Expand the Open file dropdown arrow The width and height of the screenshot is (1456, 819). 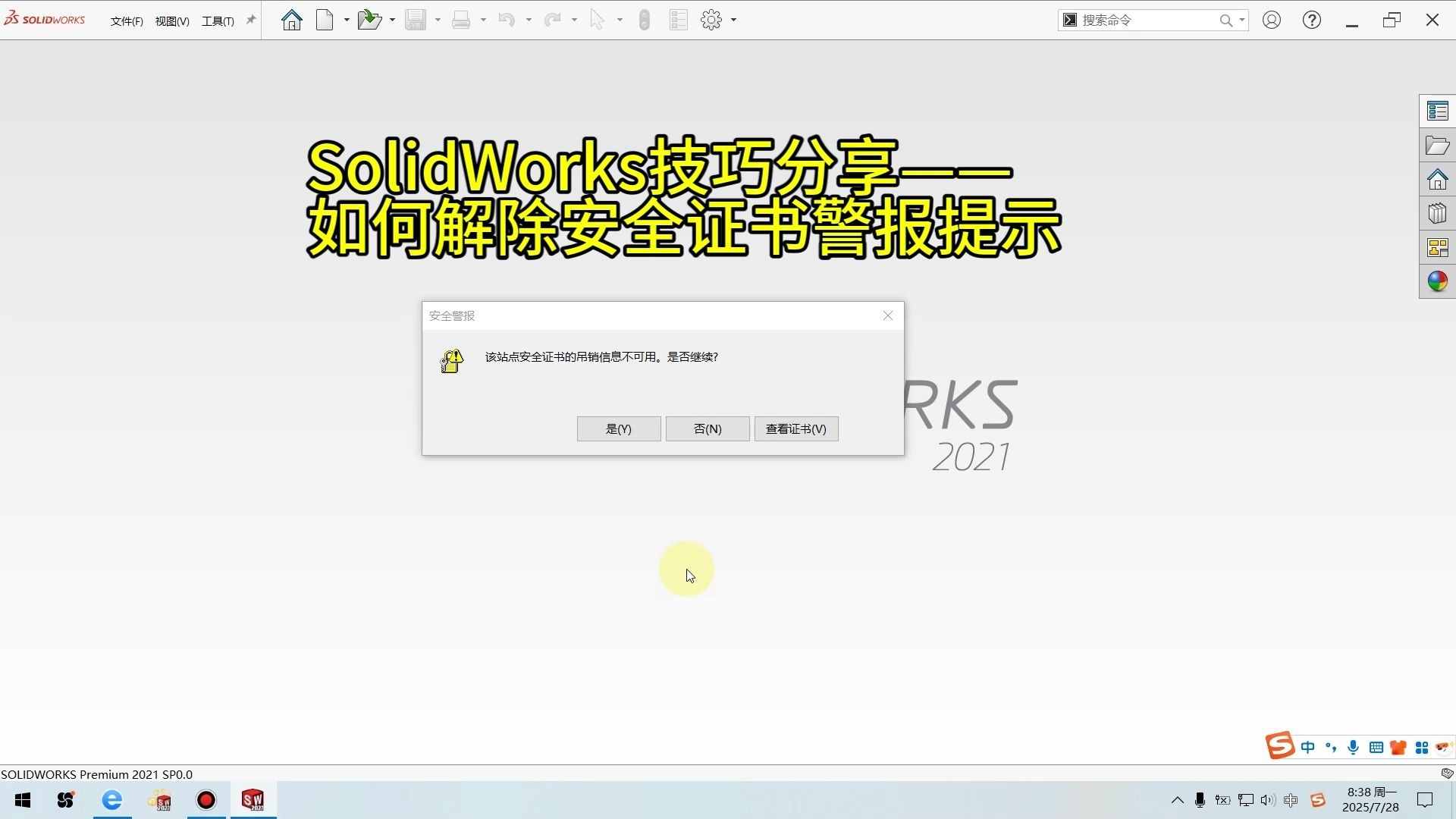coord(392,20)
